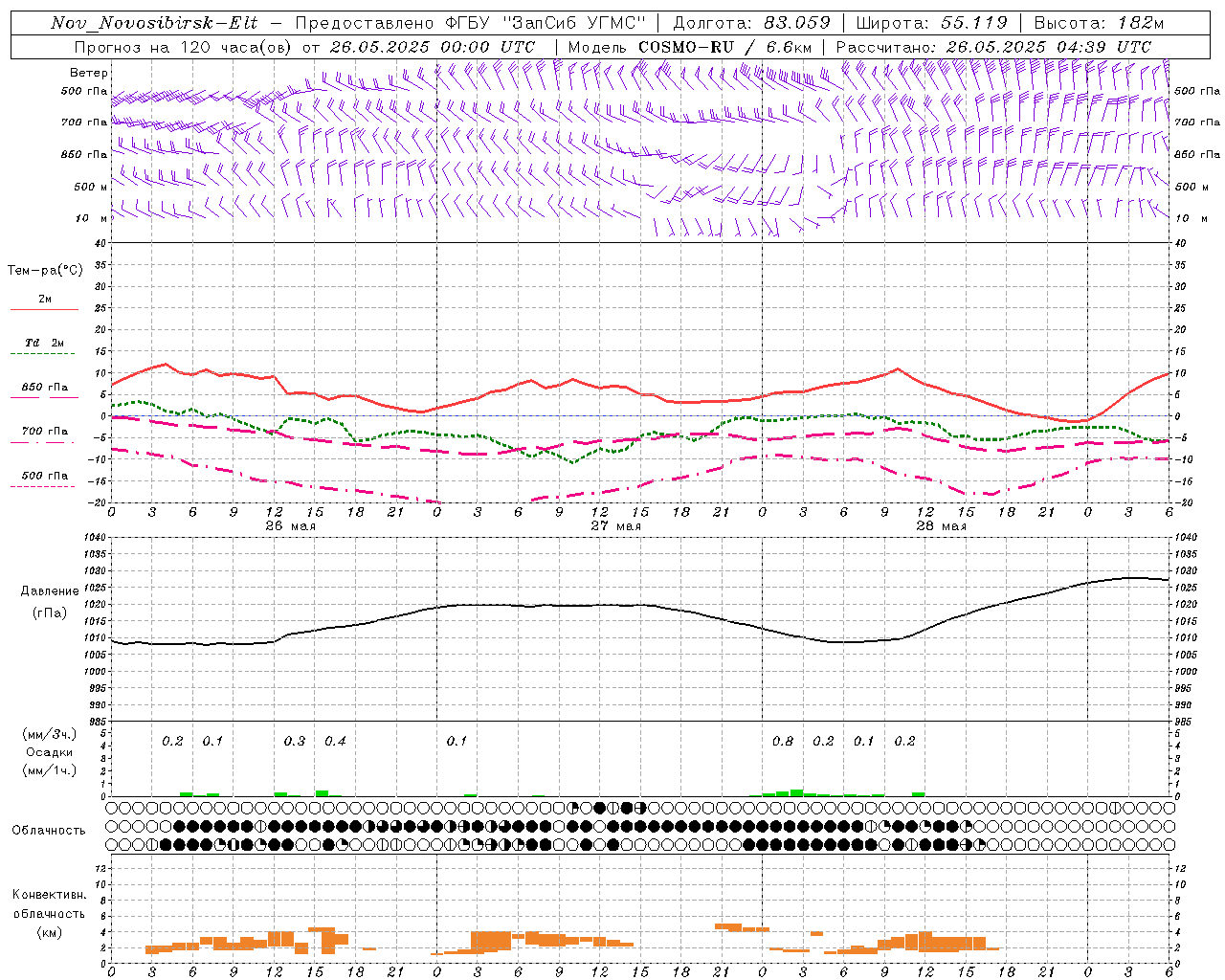This screenshot has width=1225, height=980.
Task: Click the 40 value atop left temperature axis
Action: (100, 243)
